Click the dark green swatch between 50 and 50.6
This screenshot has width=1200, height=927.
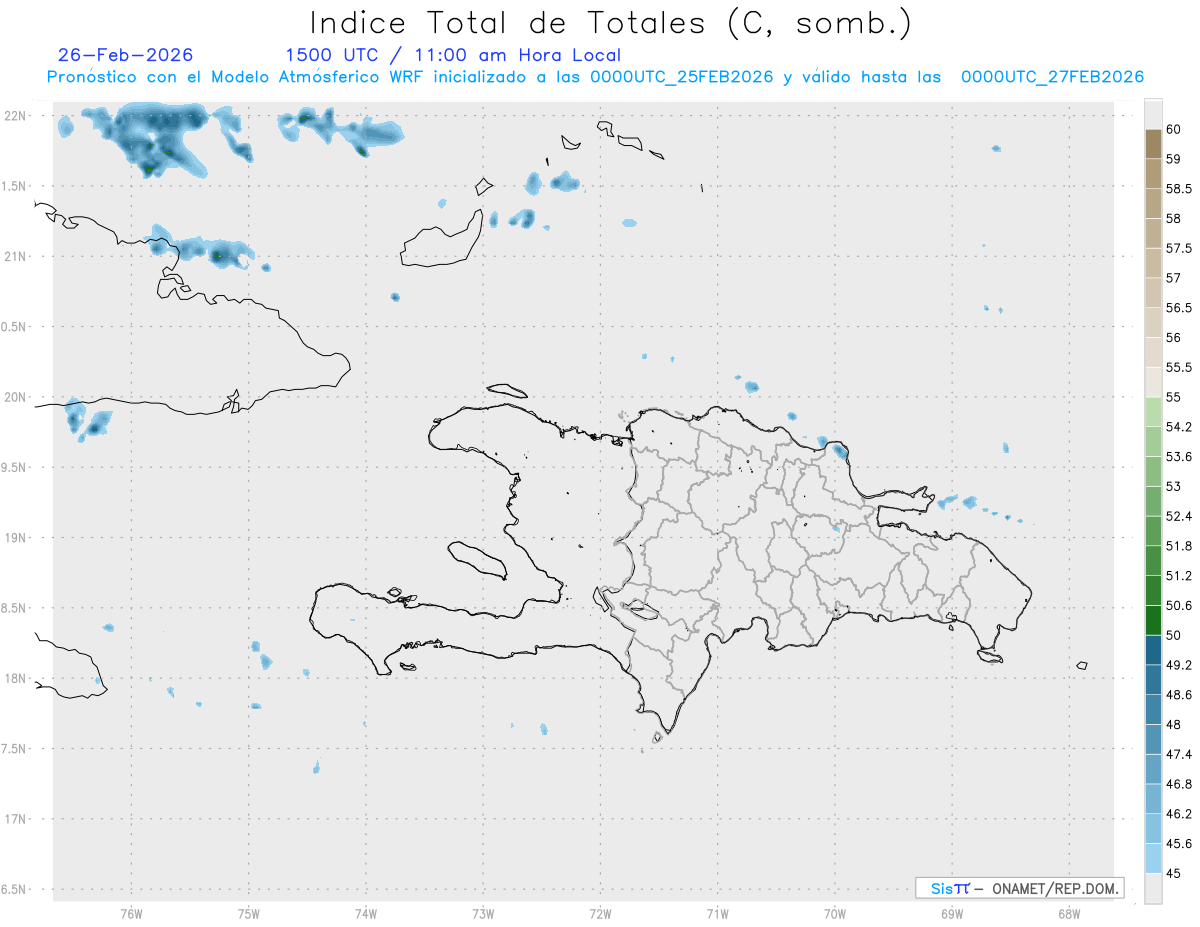1153,620
